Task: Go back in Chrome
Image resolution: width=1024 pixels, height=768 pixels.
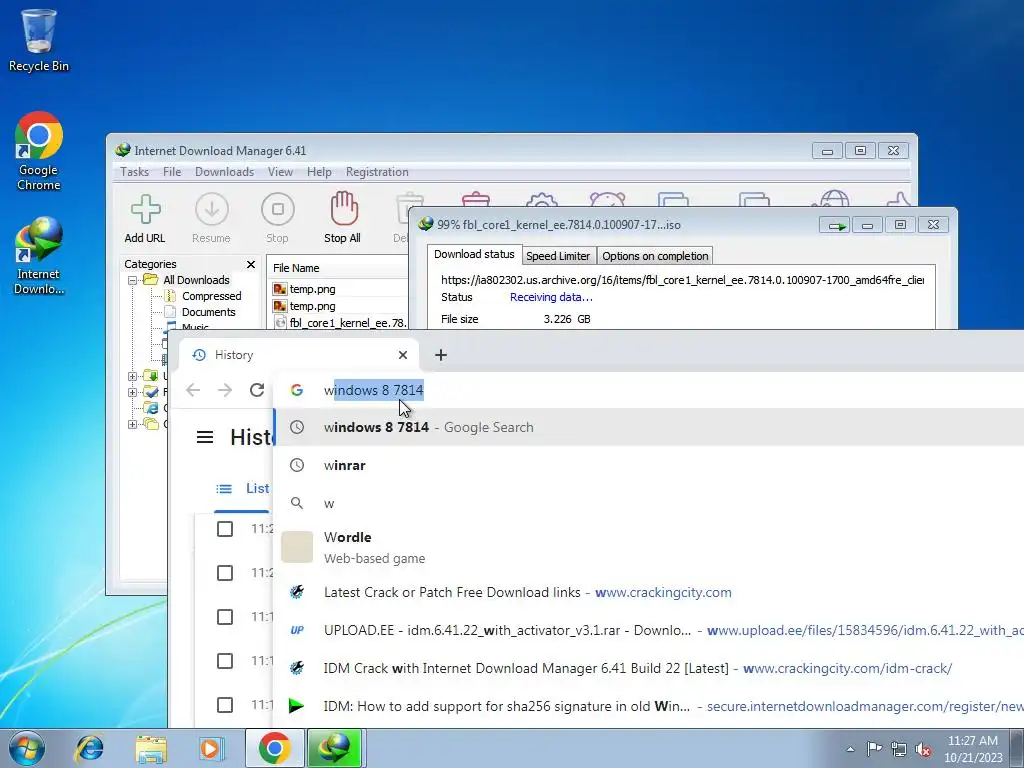Action: 193,390
